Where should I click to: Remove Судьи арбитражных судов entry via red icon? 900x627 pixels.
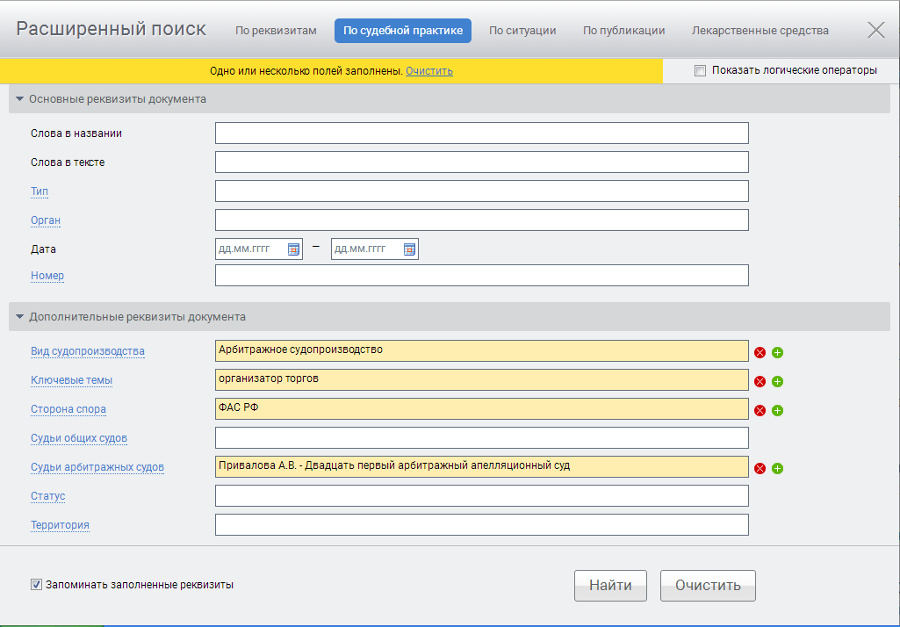(760, 468)
